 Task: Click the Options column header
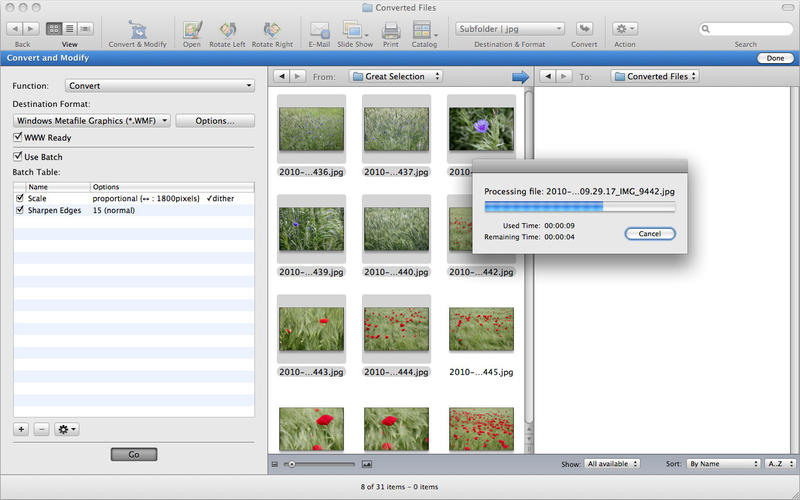coord(170,187)
